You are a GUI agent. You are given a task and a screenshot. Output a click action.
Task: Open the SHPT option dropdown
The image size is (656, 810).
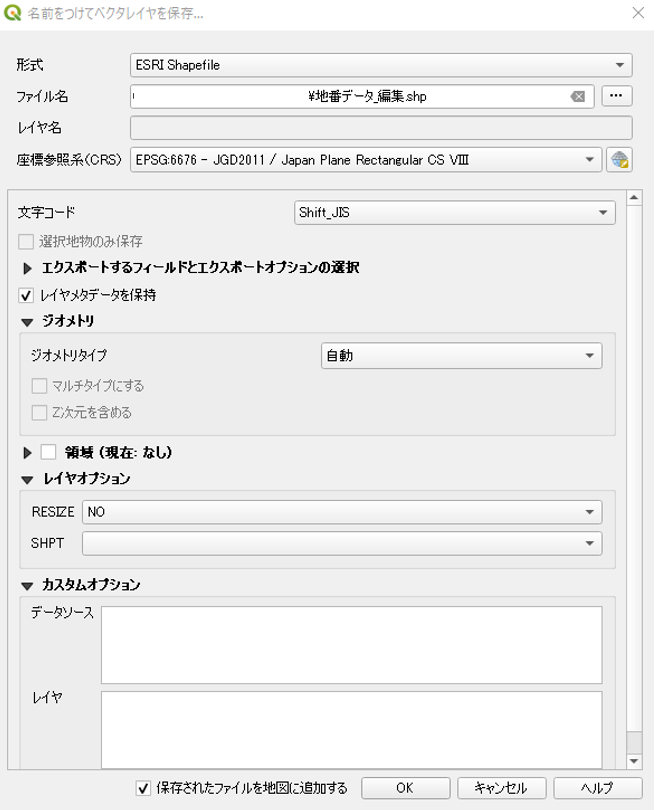click(342, 543)
